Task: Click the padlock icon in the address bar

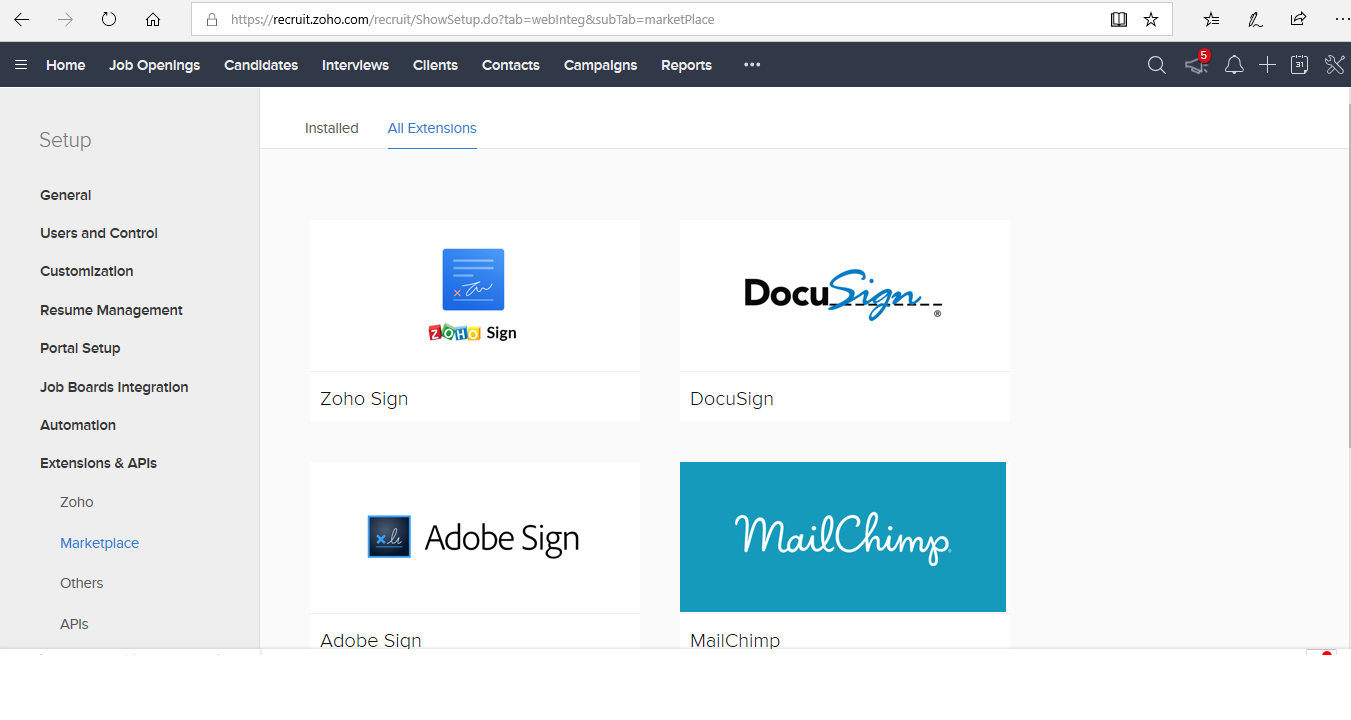Action: click(211, 19)
